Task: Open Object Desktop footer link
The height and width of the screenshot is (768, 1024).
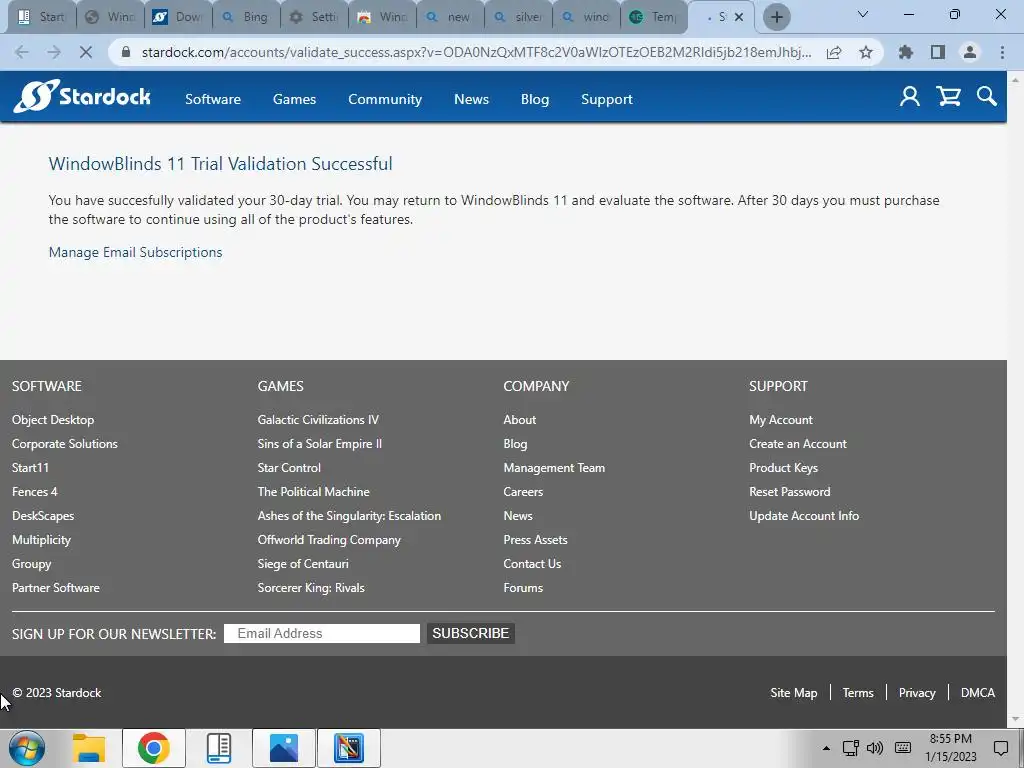Action: coord(53,420)
